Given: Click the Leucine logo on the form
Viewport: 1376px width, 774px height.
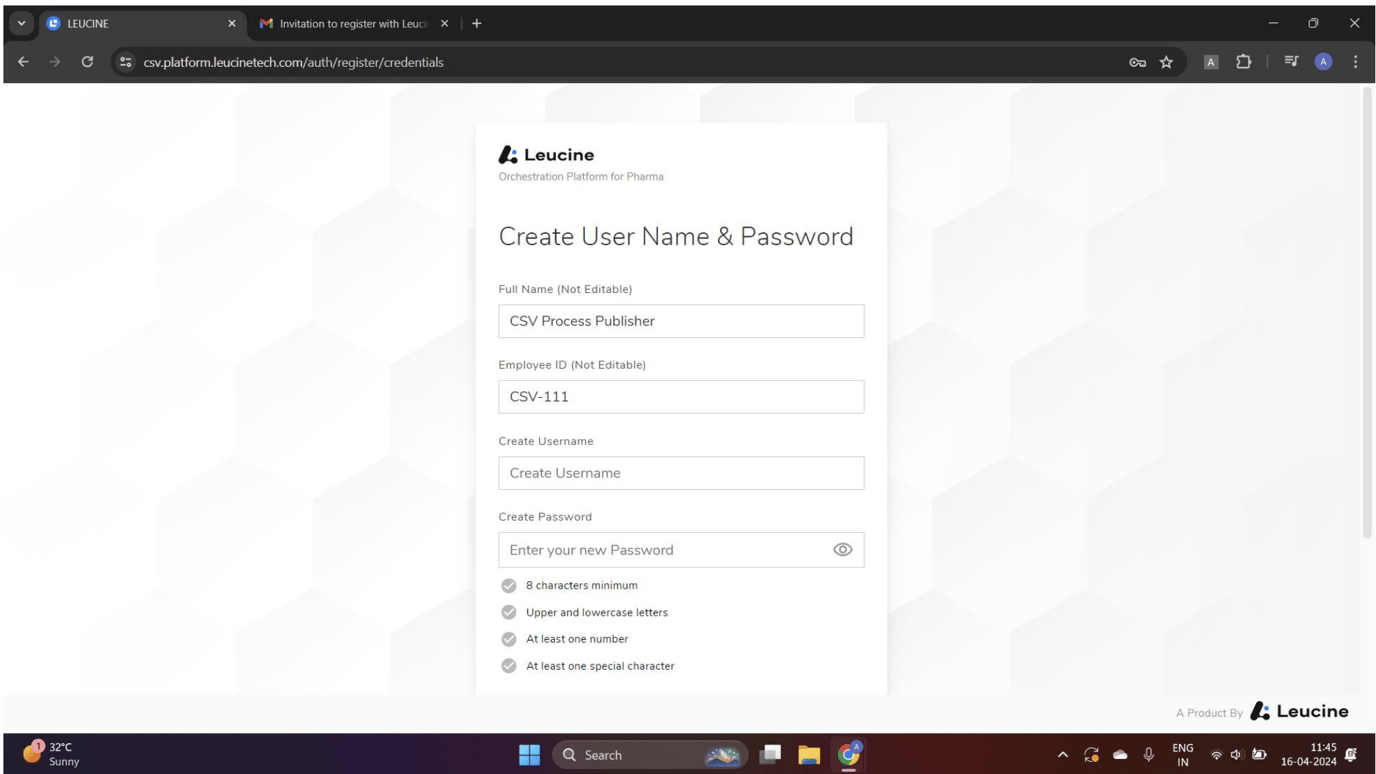Looking at the screenshot, I should [545, 154].
